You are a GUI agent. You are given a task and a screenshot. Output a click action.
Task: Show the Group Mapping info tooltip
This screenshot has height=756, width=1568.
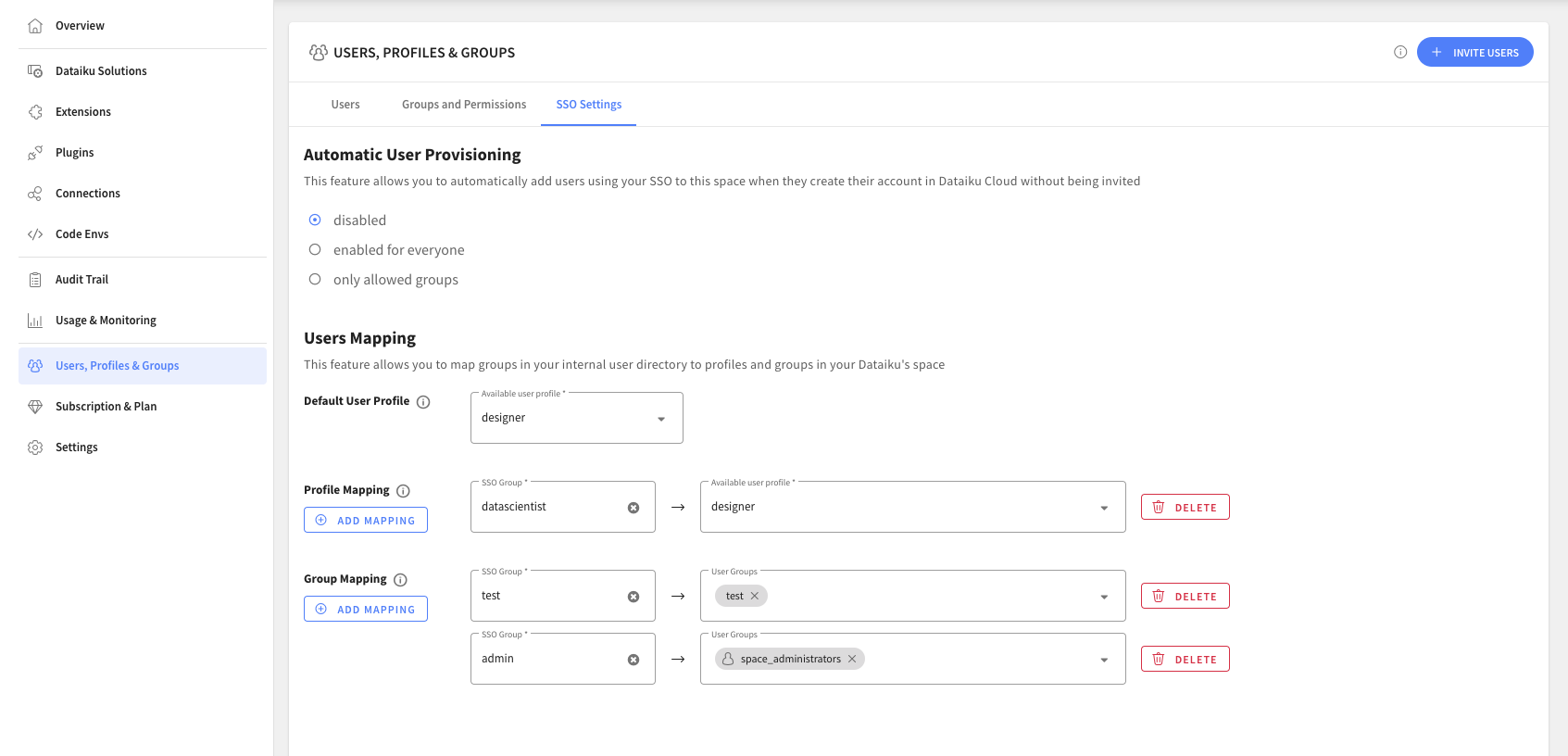coord(400,580)
